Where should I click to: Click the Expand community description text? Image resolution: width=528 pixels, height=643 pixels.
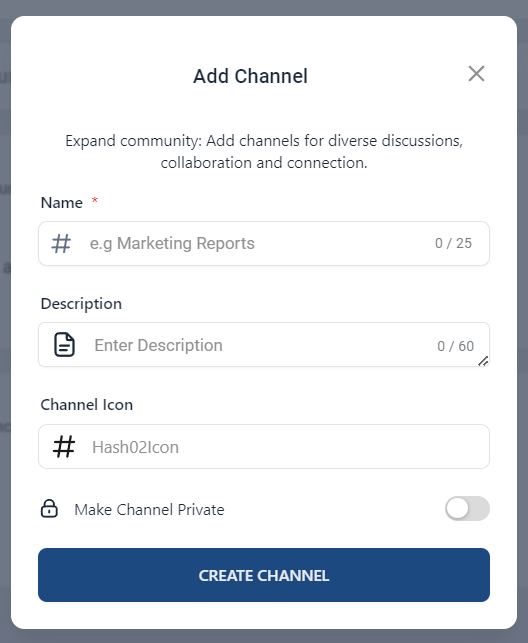tap(264, 152)
